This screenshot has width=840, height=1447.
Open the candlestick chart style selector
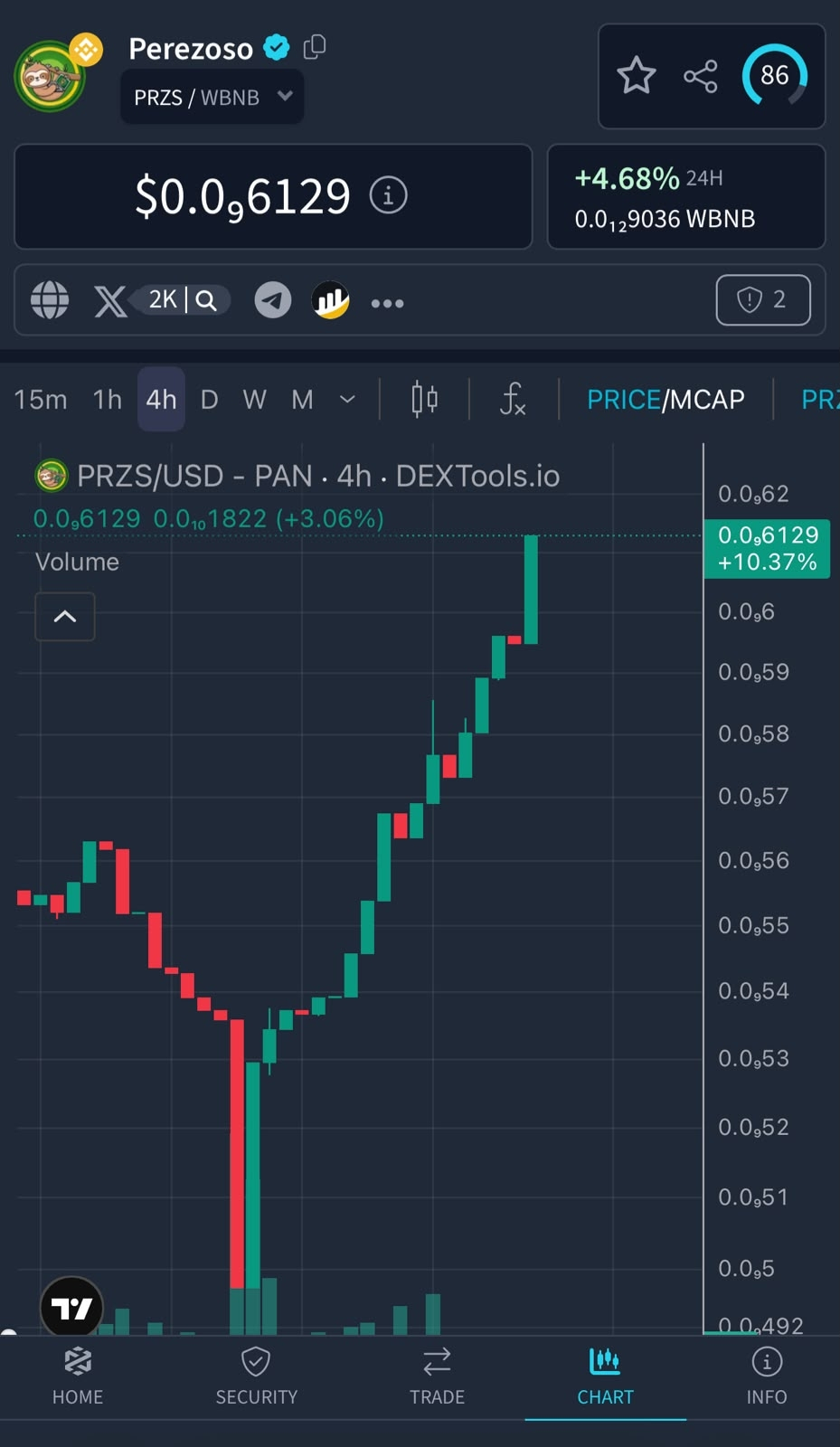[424, 399]
